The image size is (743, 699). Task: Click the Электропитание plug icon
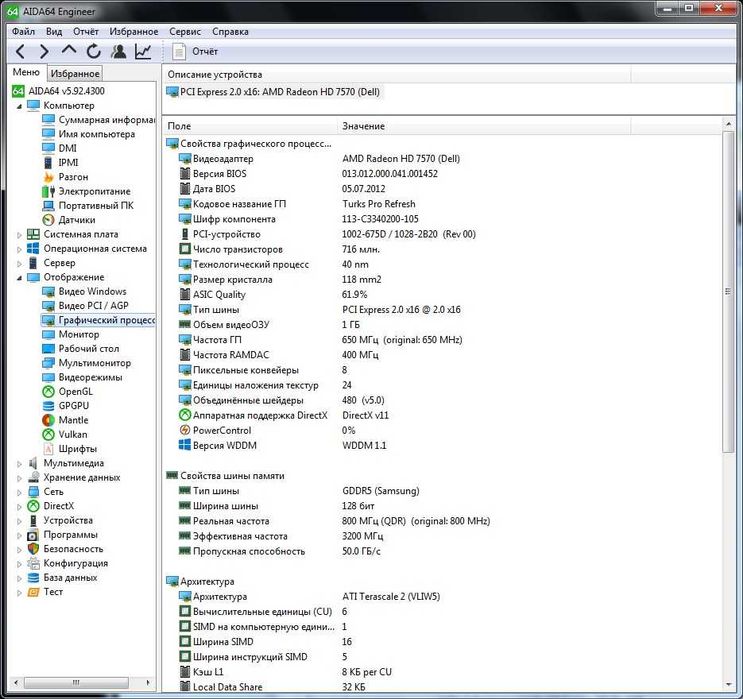pos(48,191)
